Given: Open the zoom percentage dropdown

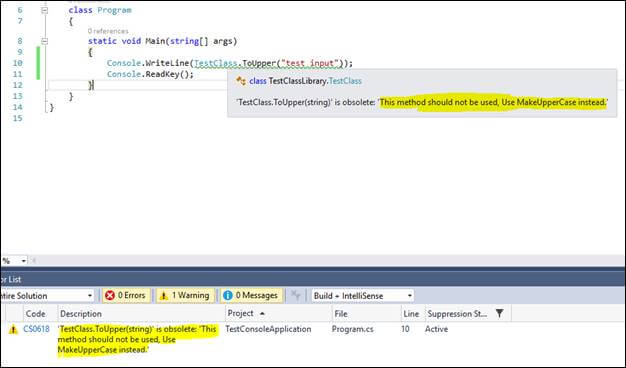Looking at the screenshot, I should [23, 261].
